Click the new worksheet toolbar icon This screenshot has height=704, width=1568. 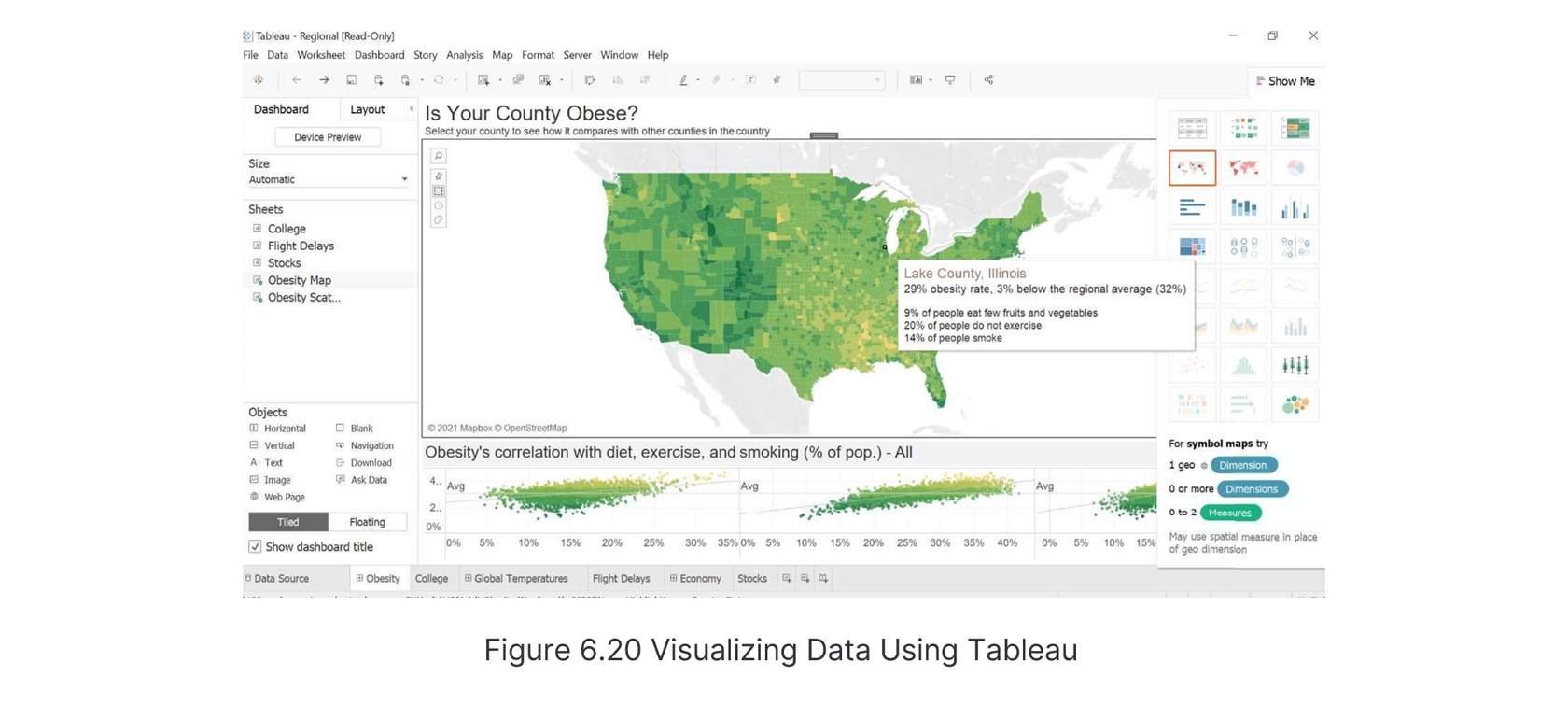point(483,80)
